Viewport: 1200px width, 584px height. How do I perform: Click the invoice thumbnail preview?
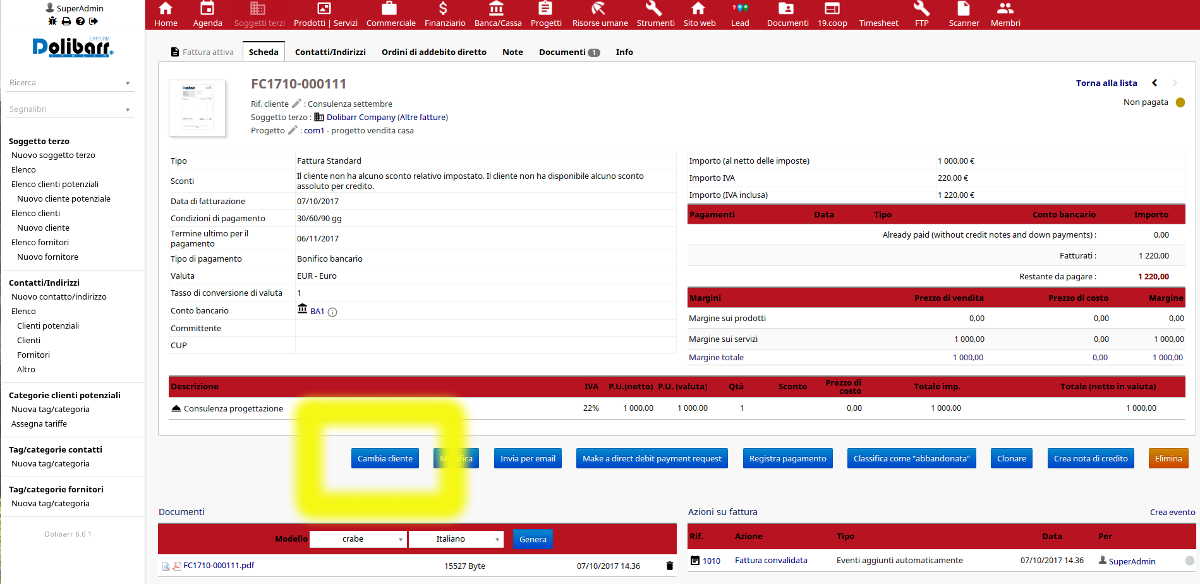(198, 107)
